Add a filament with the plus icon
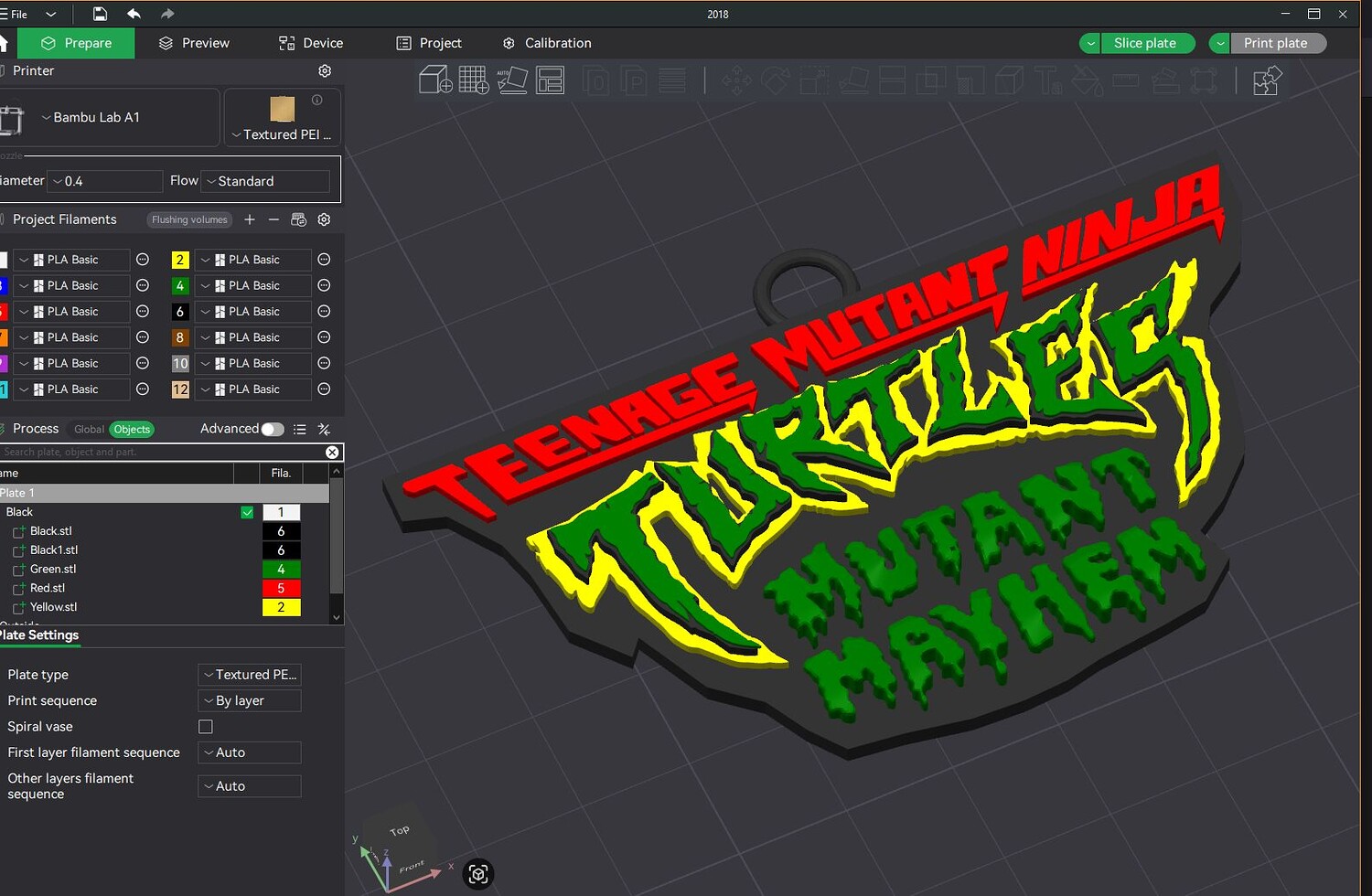 point(250,219)
